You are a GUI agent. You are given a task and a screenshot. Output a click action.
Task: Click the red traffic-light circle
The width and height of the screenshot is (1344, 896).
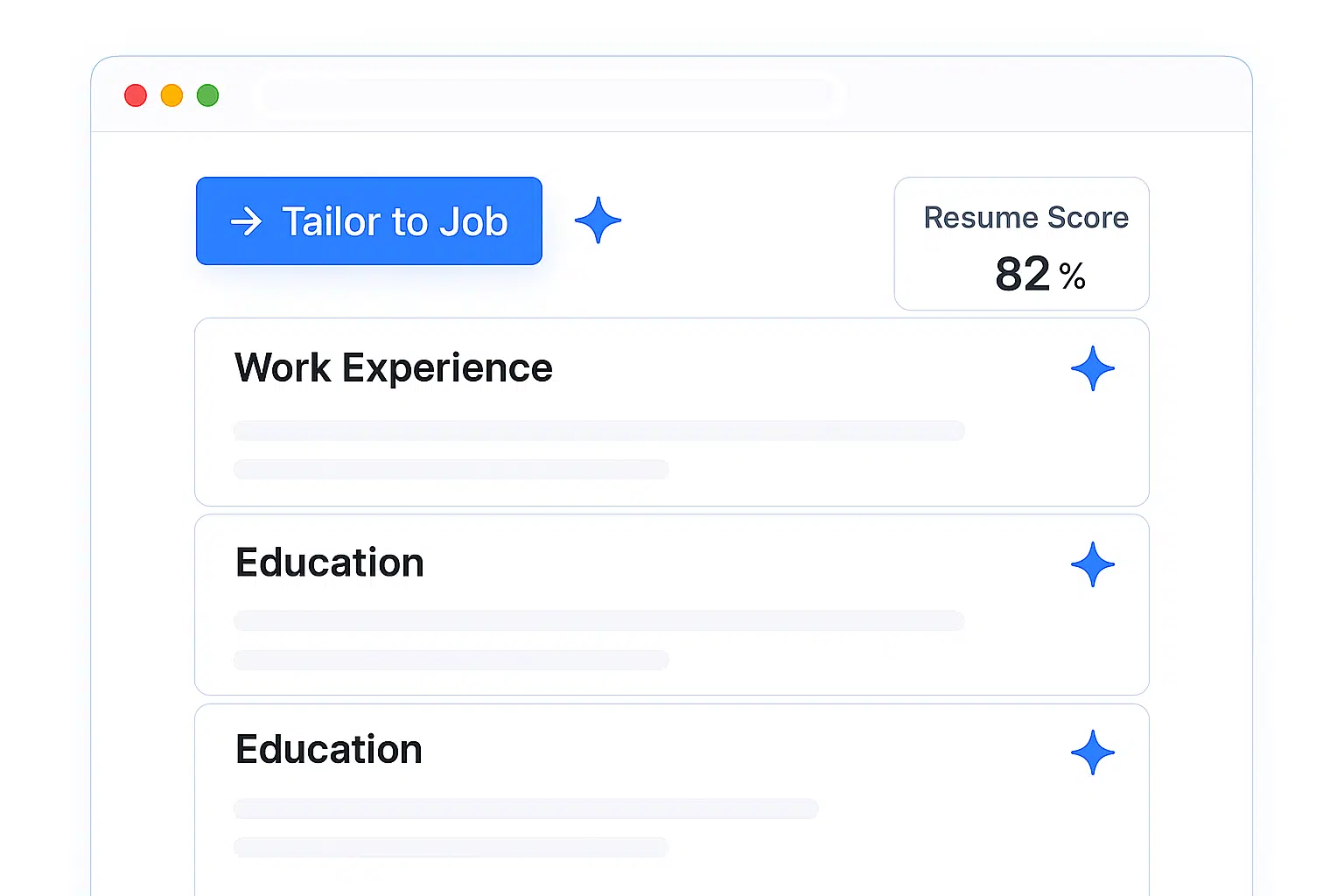(x=136, y=94)
